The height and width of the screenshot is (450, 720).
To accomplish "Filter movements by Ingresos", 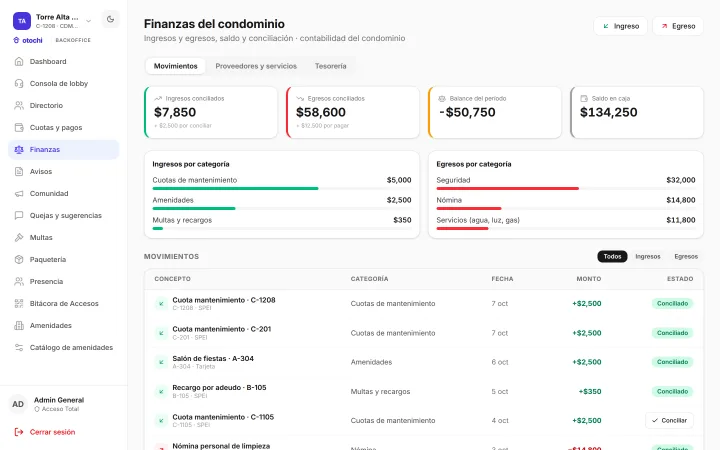I will [x=647, y=257].
